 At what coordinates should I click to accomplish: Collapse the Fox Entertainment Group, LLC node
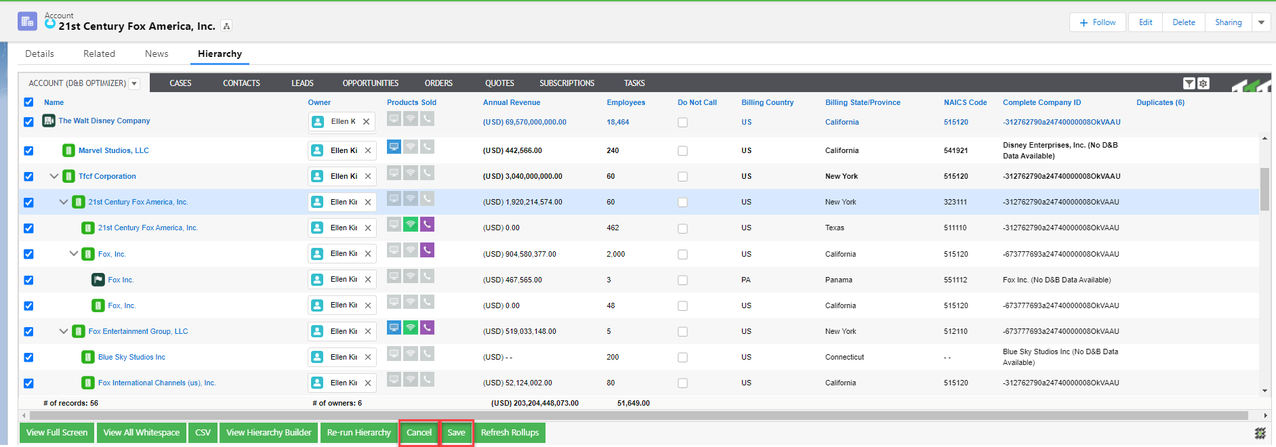pos(64,331)
